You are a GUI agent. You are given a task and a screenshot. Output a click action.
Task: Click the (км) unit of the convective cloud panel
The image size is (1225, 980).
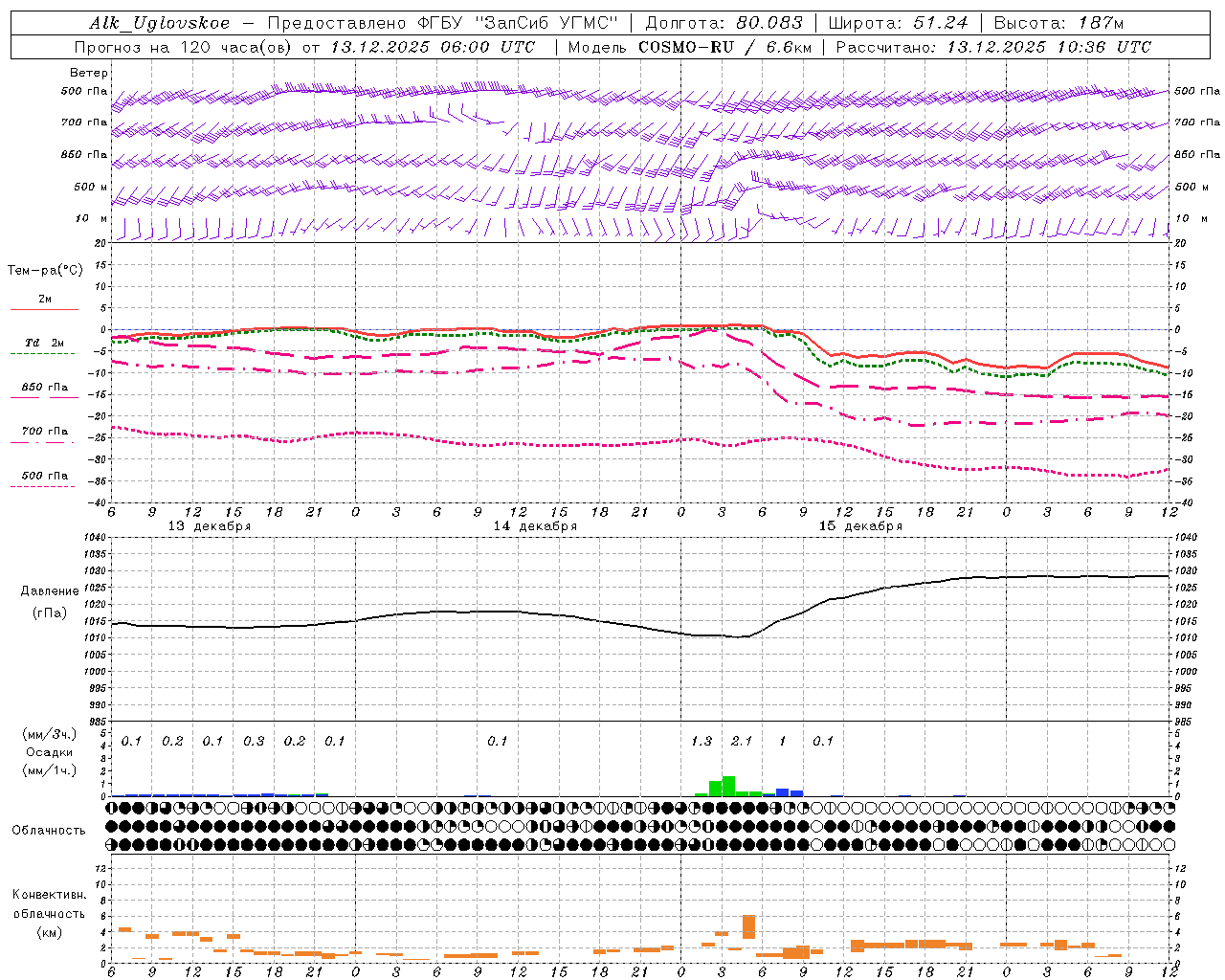[49, 932]
